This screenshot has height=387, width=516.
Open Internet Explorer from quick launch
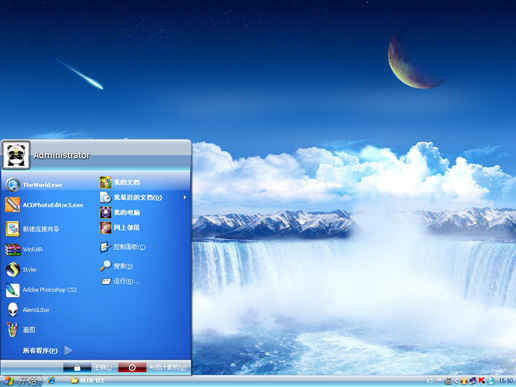[x=51, y=380]
